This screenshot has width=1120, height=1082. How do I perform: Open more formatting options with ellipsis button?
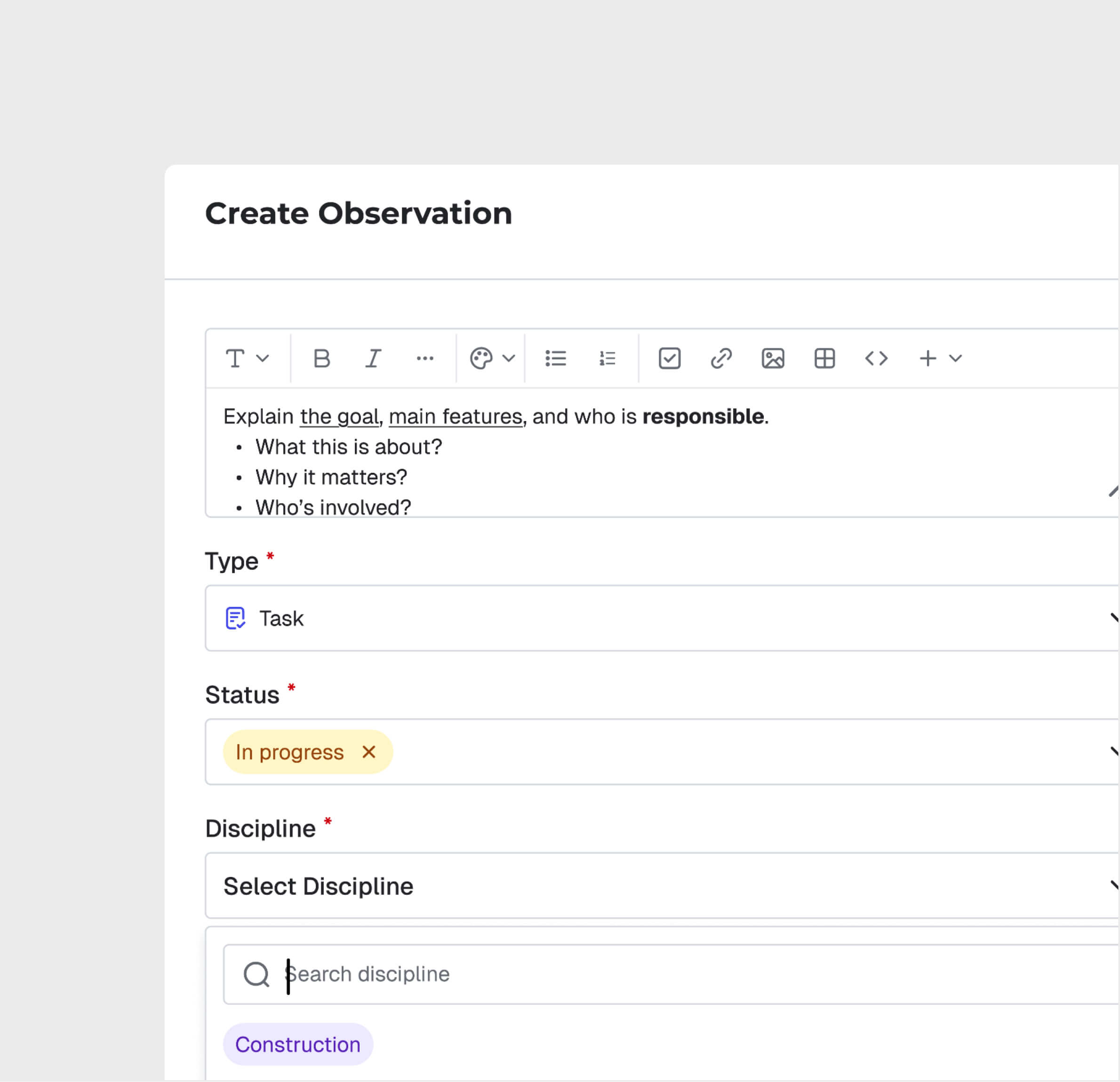pos(425,358)
